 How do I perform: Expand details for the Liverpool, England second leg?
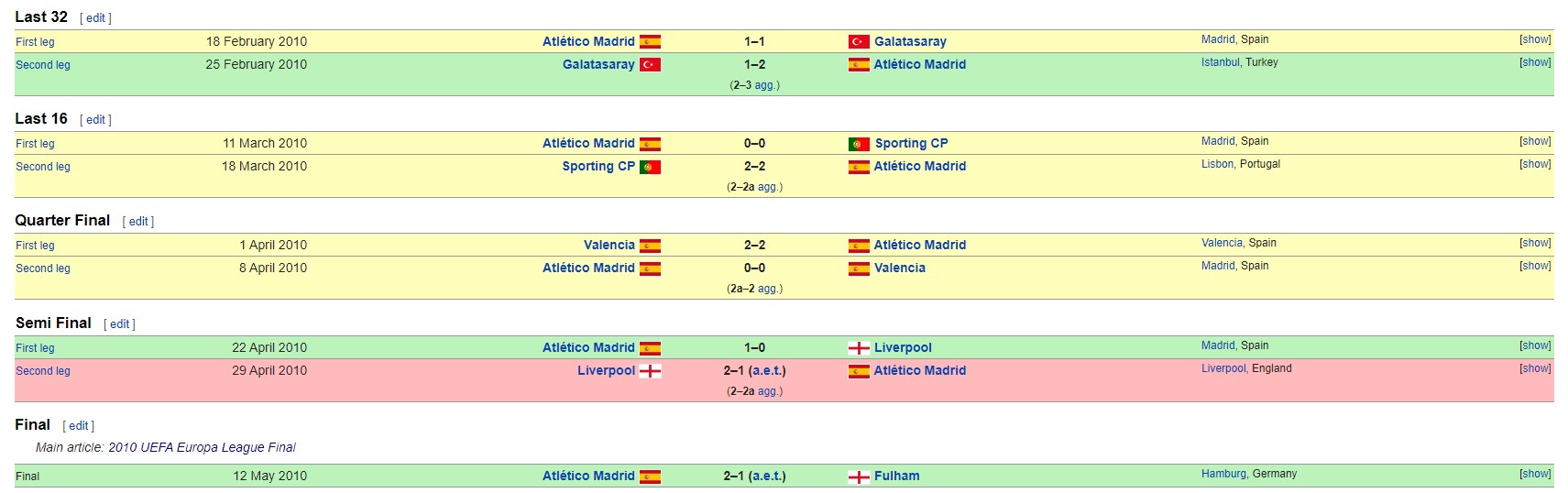[x=1535, y=368]
